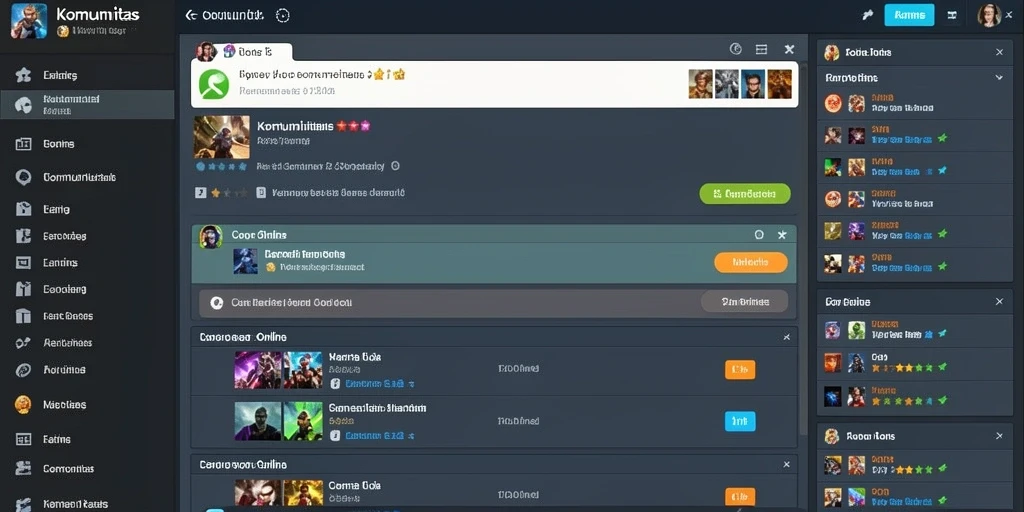Image resolution: width=1024 pixels, height=512 pixels.
Task: Expand the chevron dropdown in the top right panel
Action: 999,78
